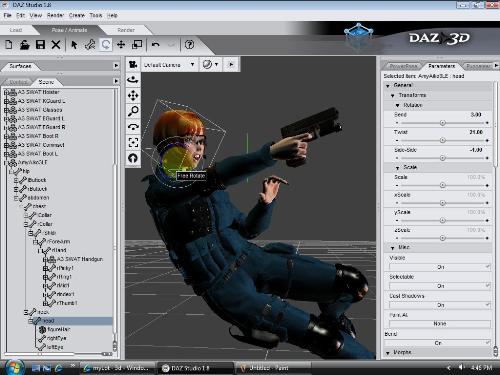Select the Surfaces pane tab
This screenshot has height=375, width=500.
(20, 66)
